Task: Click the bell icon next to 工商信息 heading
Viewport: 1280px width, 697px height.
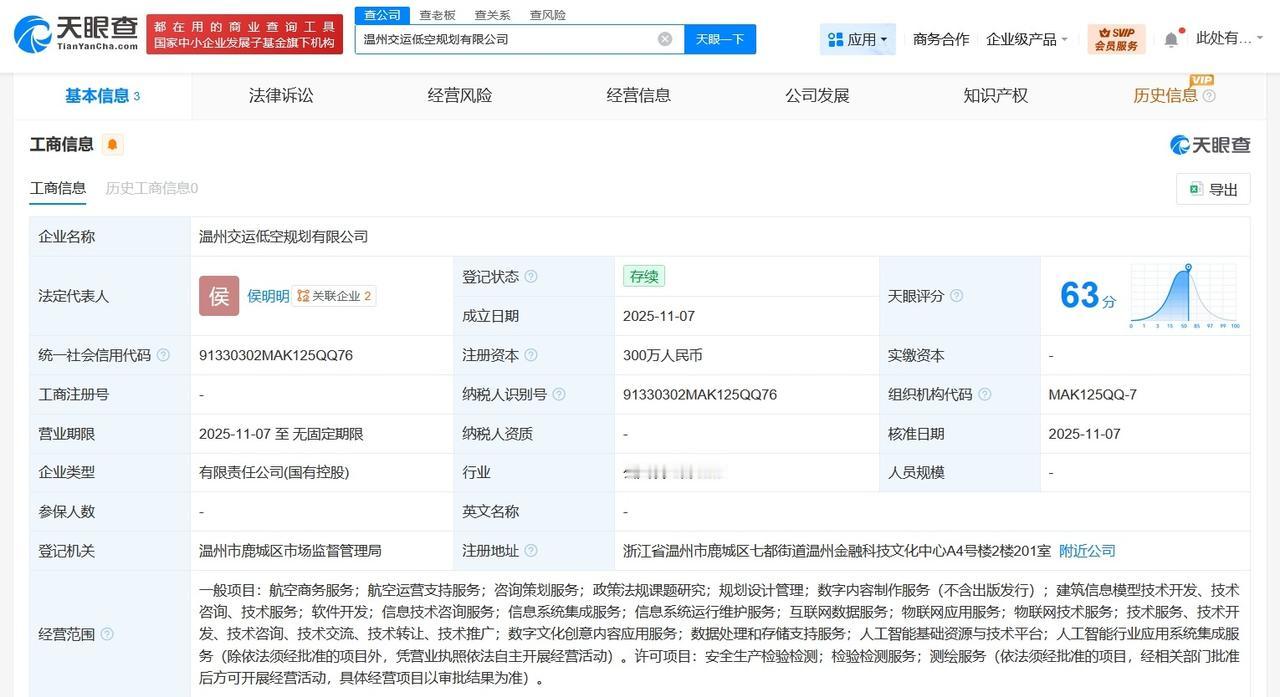Action: (x=111, y=144)
